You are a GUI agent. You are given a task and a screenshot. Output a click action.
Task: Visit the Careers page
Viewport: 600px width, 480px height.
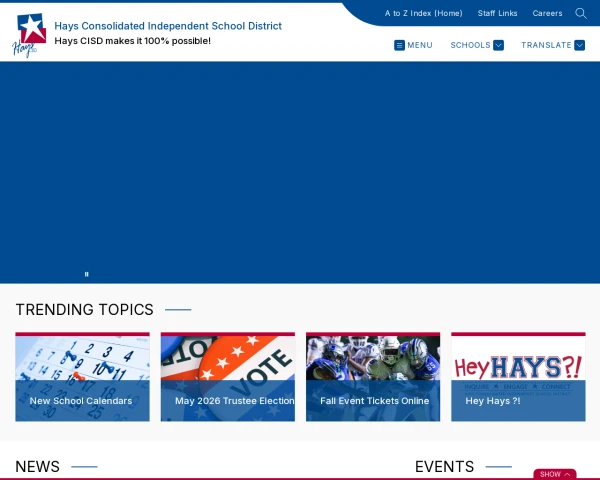tap(547, 13)
